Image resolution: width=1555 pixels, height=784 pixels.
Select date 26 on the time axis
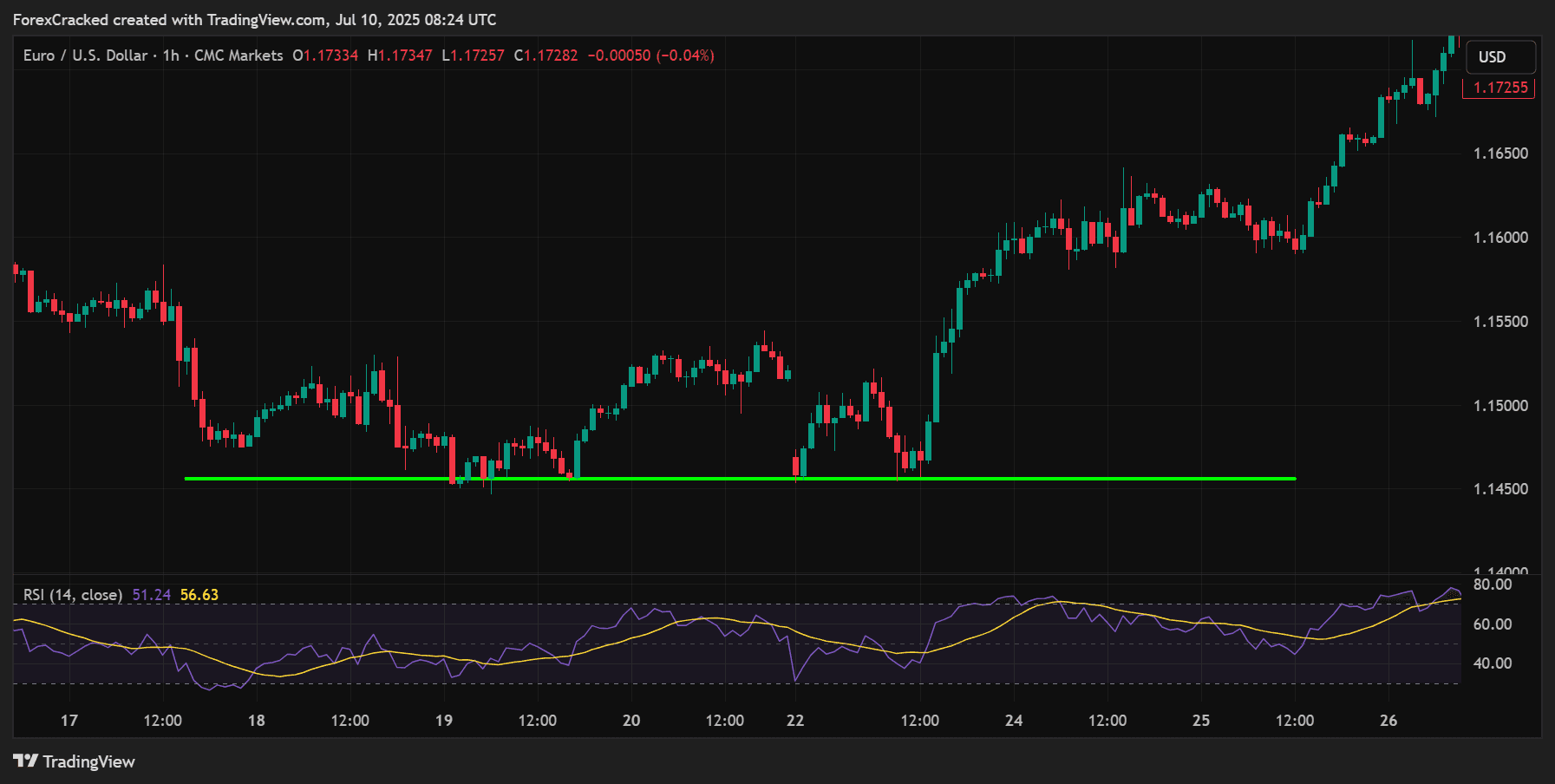(1388, 721)
